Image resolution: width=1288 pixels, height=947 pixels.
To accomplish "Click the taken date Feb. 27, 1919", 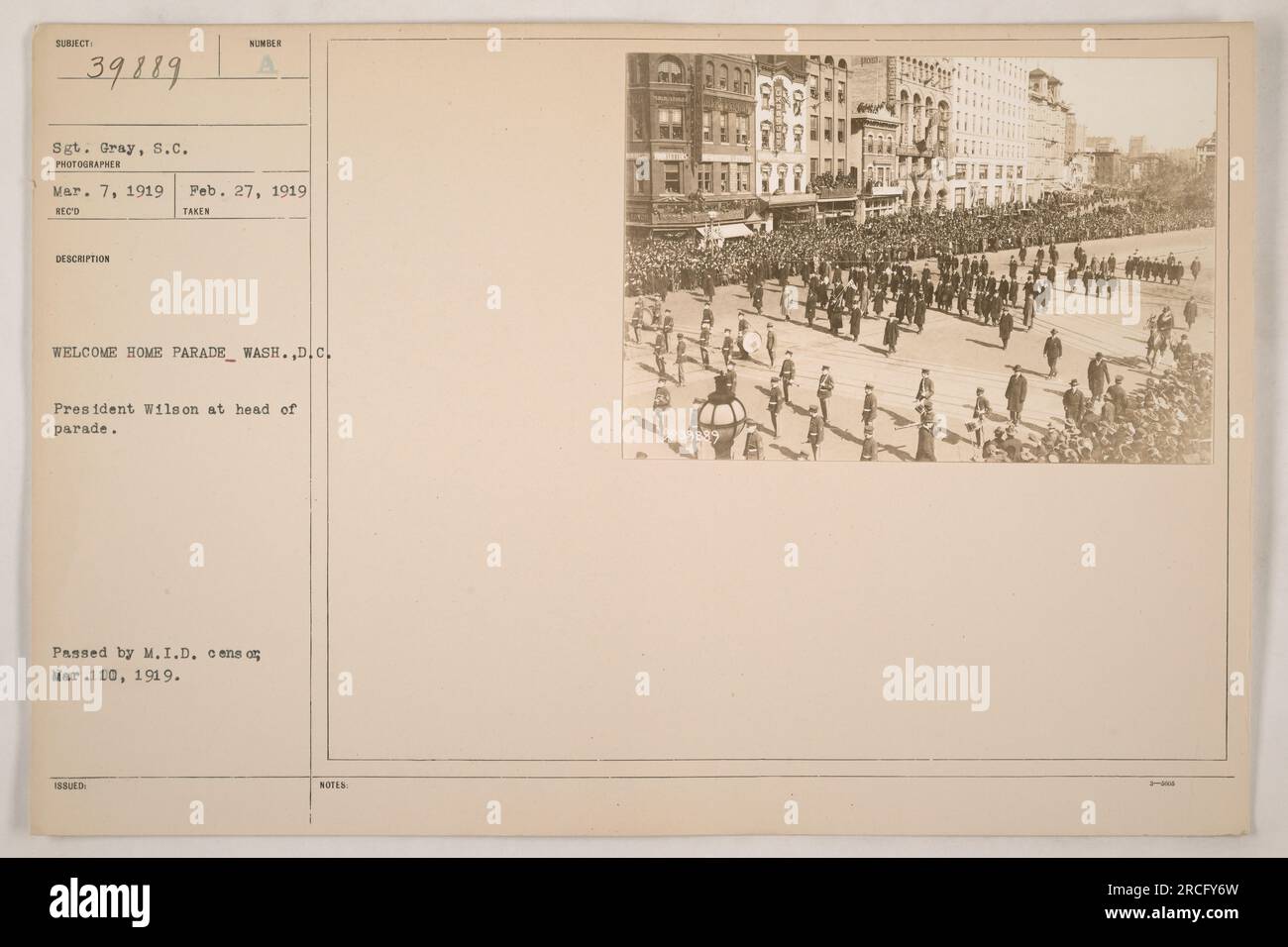I will tap(248, 191).
